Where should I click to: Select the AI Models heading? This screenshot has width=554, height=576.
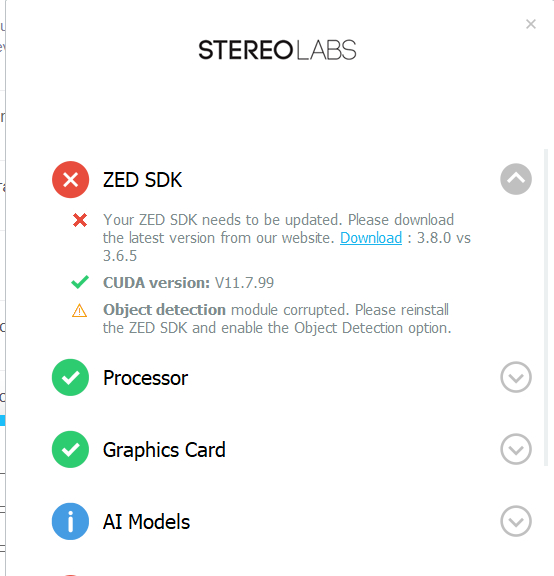click(146, 522)
